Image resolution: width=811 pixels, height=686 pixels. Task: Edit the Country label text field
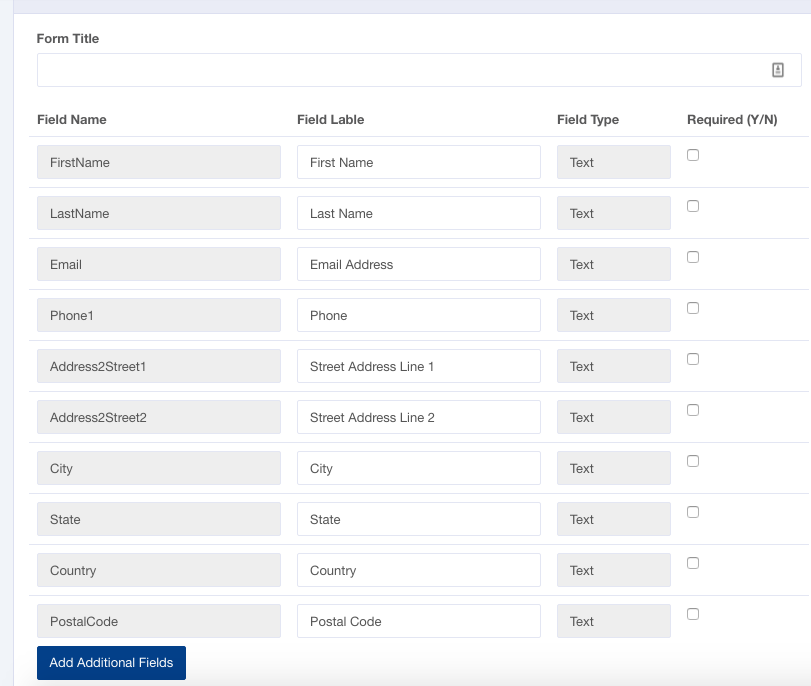pos(418,570)
